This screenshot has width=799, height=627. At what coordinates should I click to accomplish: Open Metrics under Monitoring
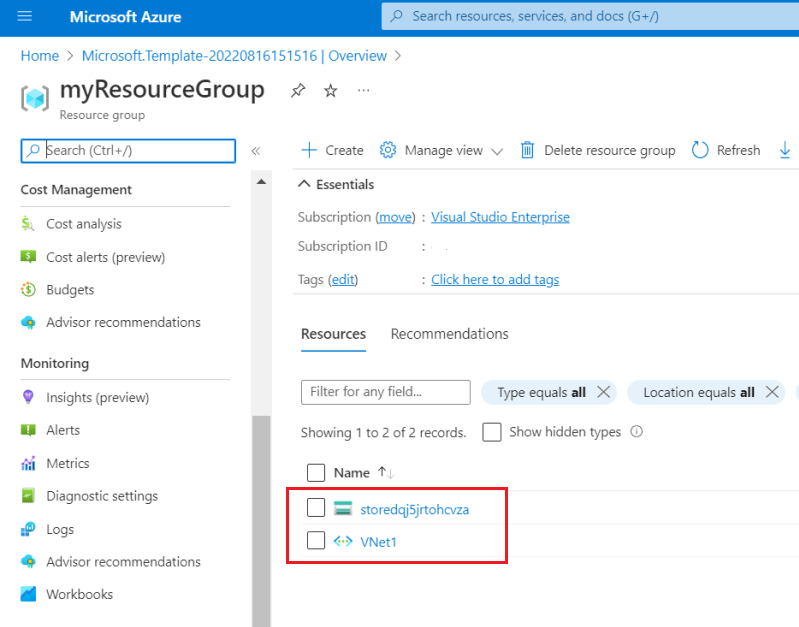(68, 463)
